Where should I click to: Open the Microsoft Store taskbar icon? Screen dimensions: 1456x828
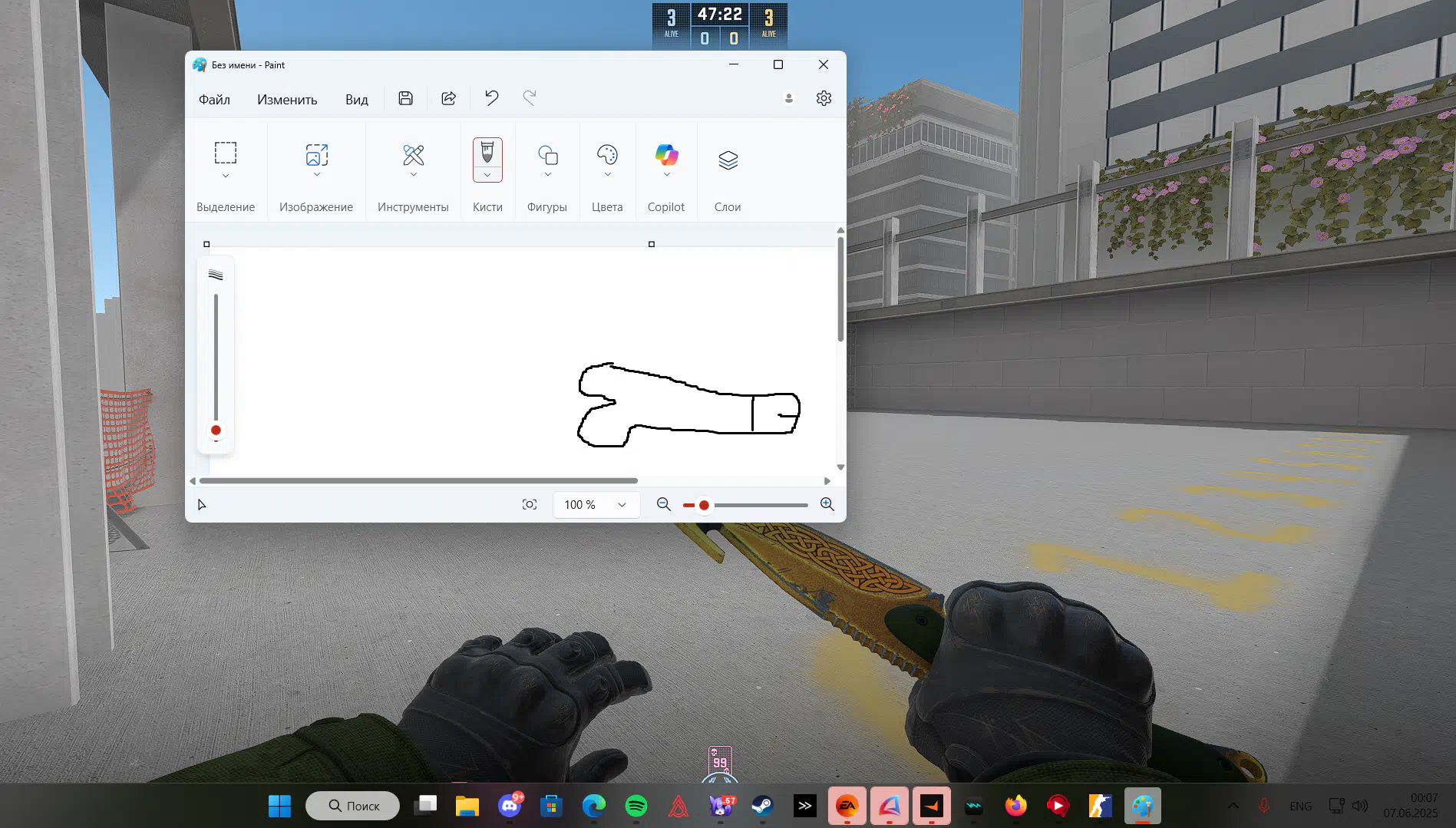click(551, 806)
